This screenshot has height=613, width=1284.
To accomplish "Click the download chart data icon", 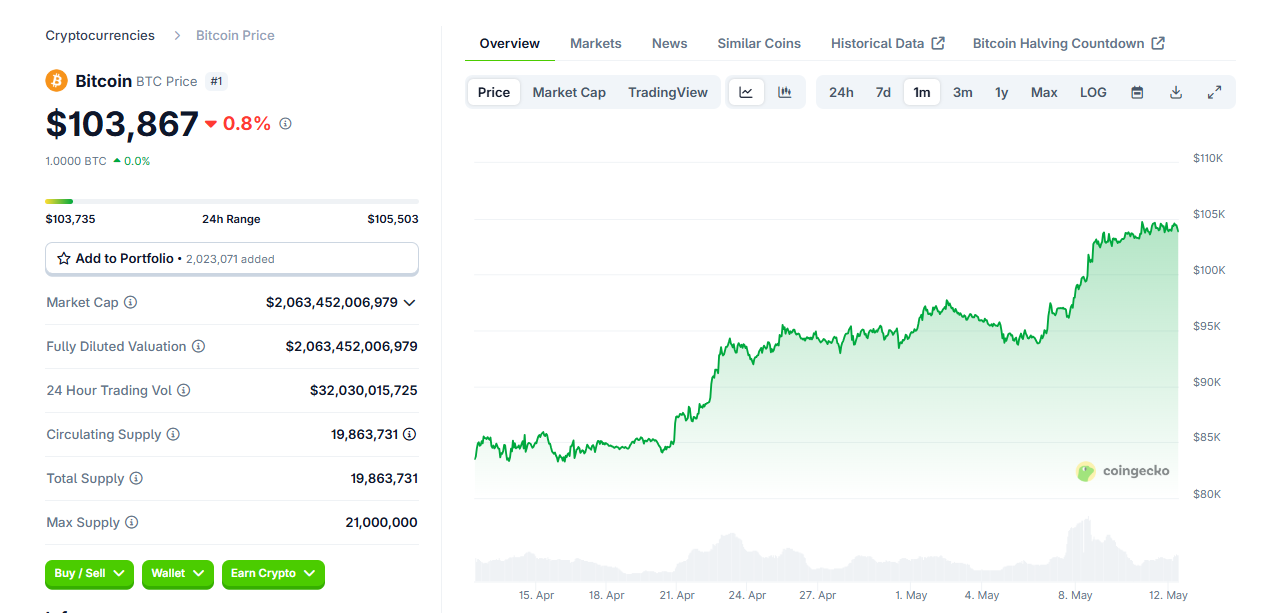I will 1176,92.
